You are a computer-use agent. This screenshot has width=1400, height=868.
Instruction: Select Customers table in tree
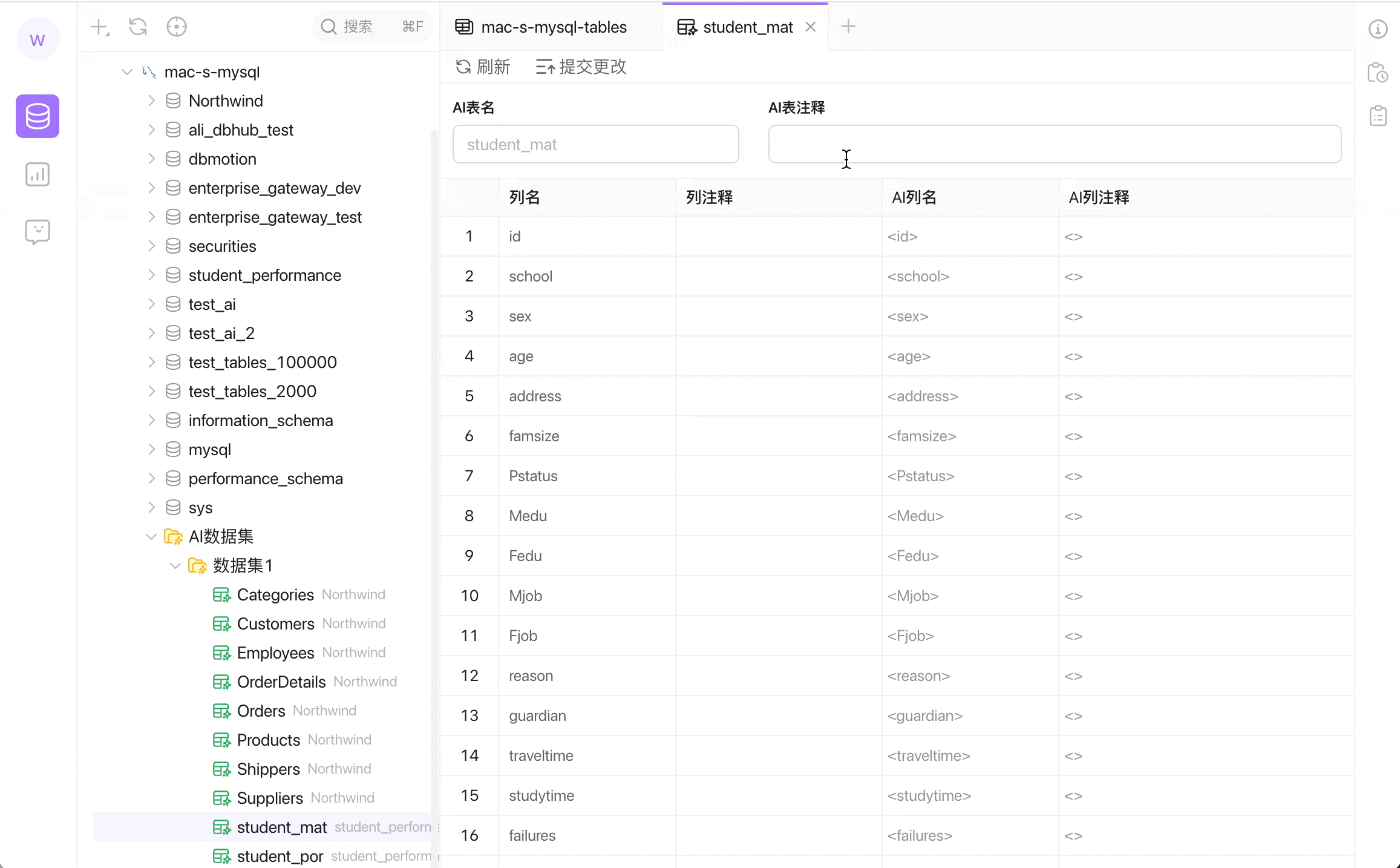[x=275, y=624]
